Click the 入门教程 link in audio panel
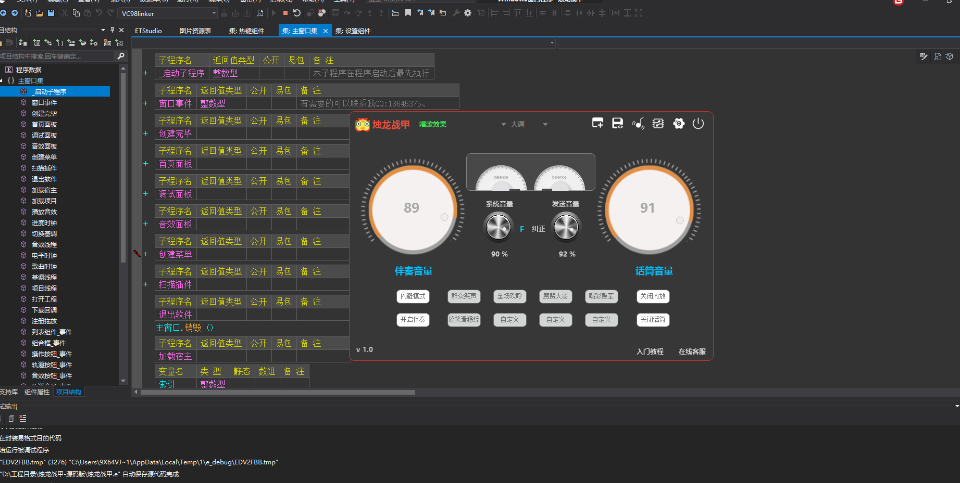 pos(650,351)
